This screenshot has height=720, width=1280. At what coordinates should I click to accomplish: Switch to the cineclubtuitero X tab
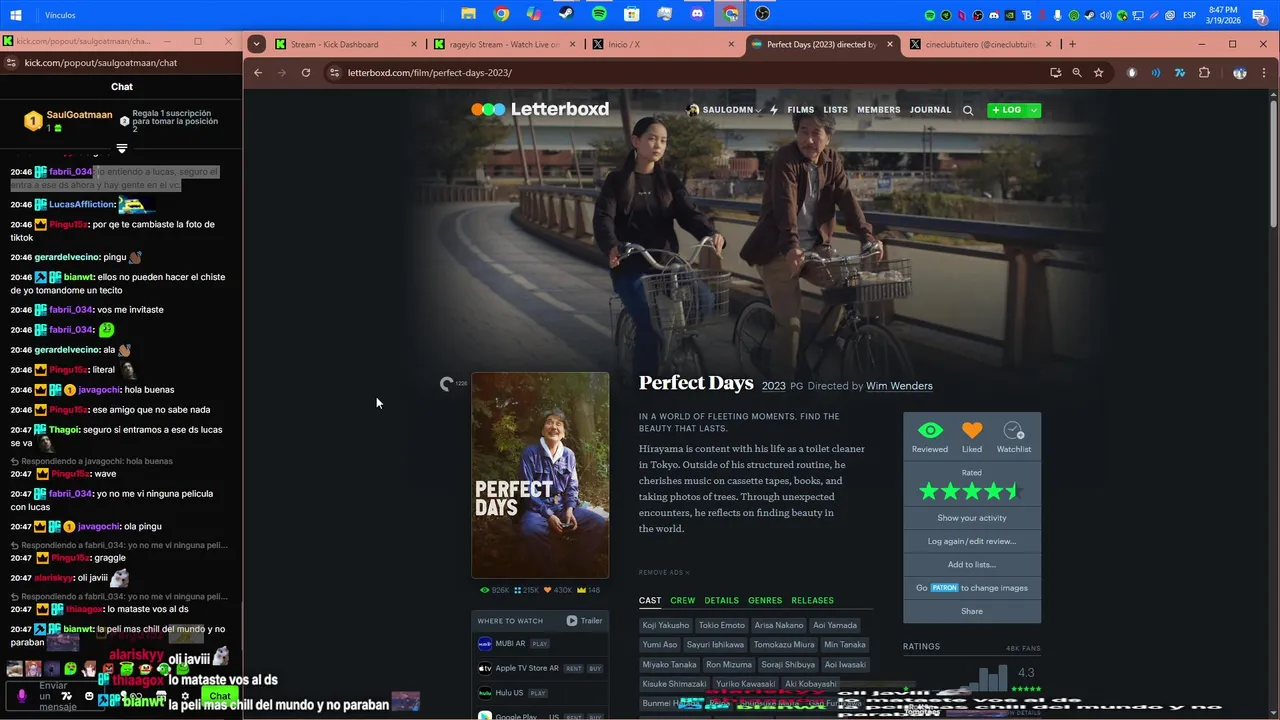point(980,44)
